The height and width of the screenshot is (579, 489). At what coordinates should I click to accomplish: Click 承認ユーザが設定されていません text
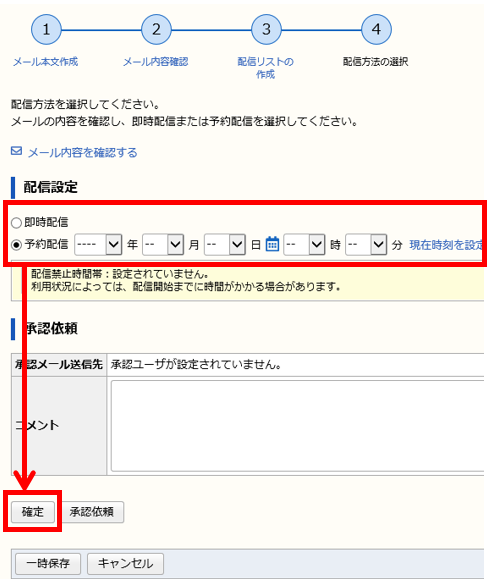196,364
